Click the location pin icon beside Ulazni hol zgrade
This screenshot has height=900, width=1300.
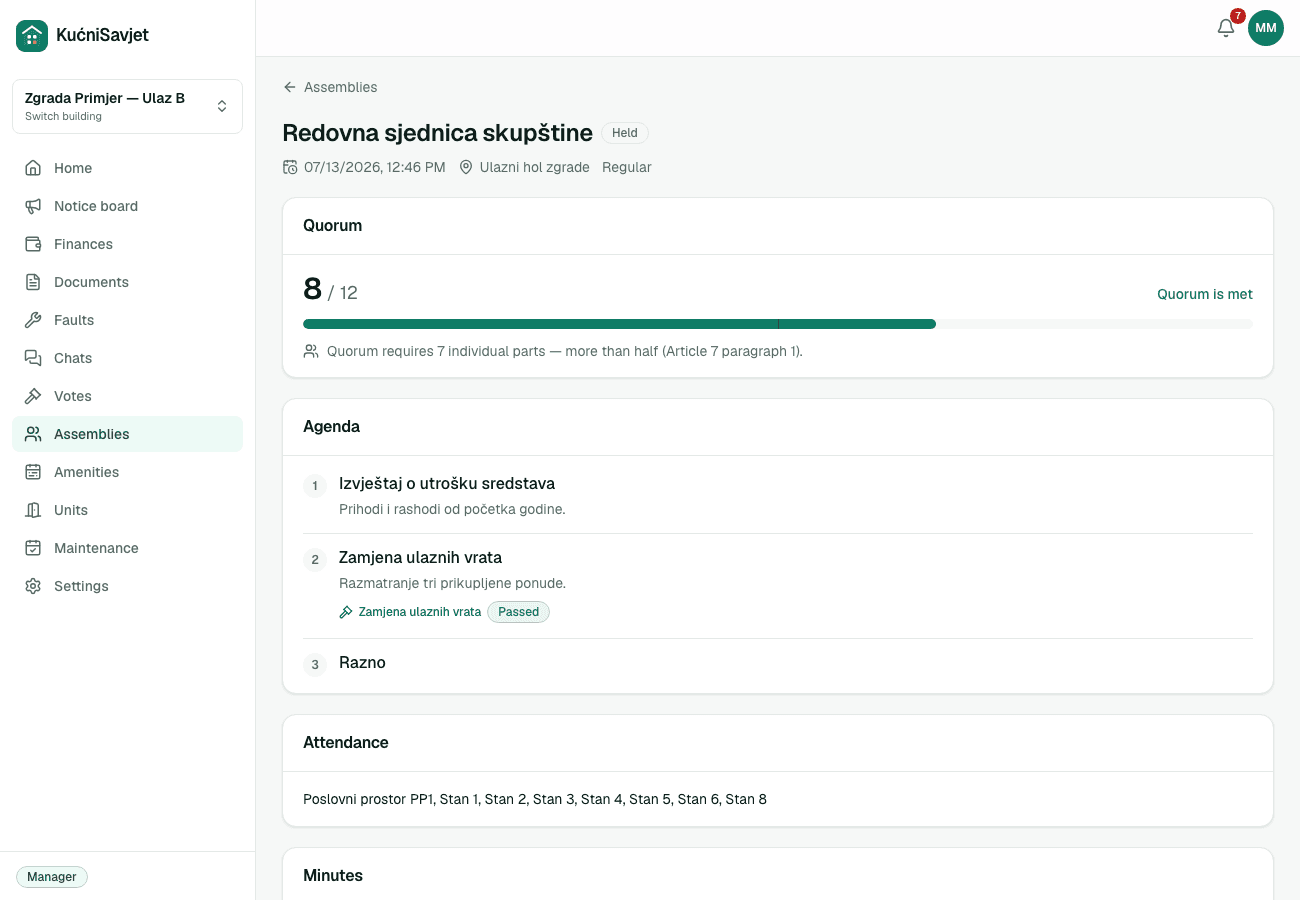(x=466, y=167)
